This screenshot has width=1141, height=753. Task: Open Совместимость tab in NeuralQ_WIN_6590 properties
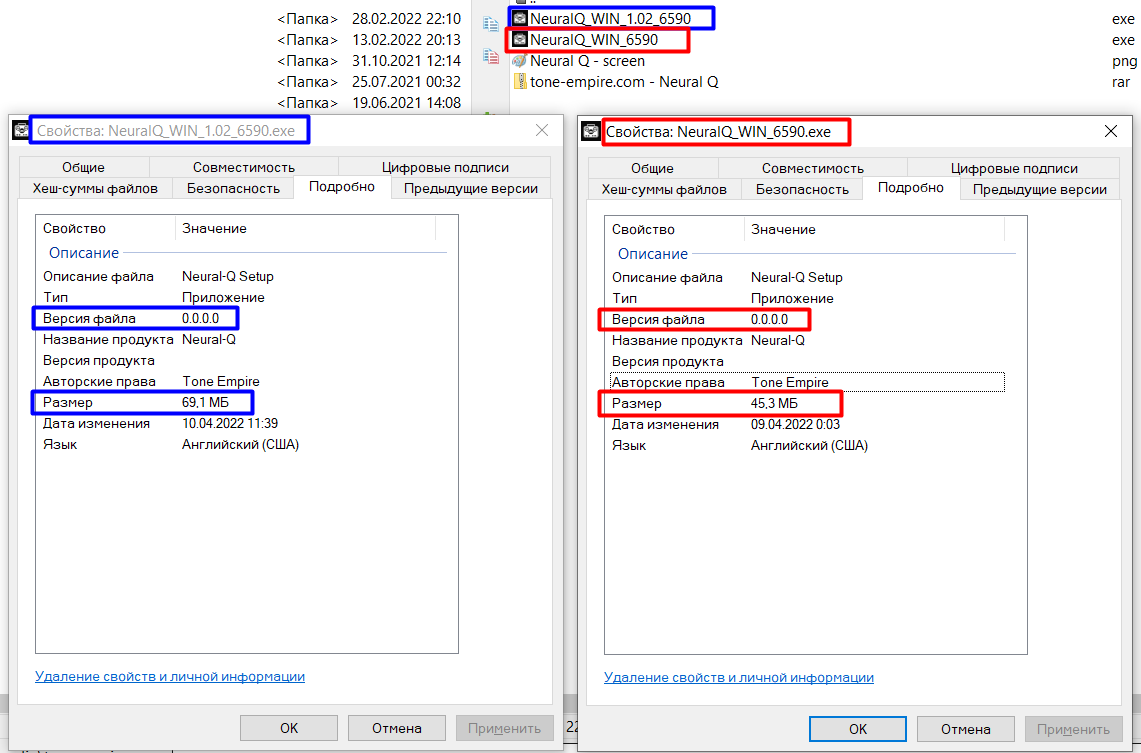point(813,168)
